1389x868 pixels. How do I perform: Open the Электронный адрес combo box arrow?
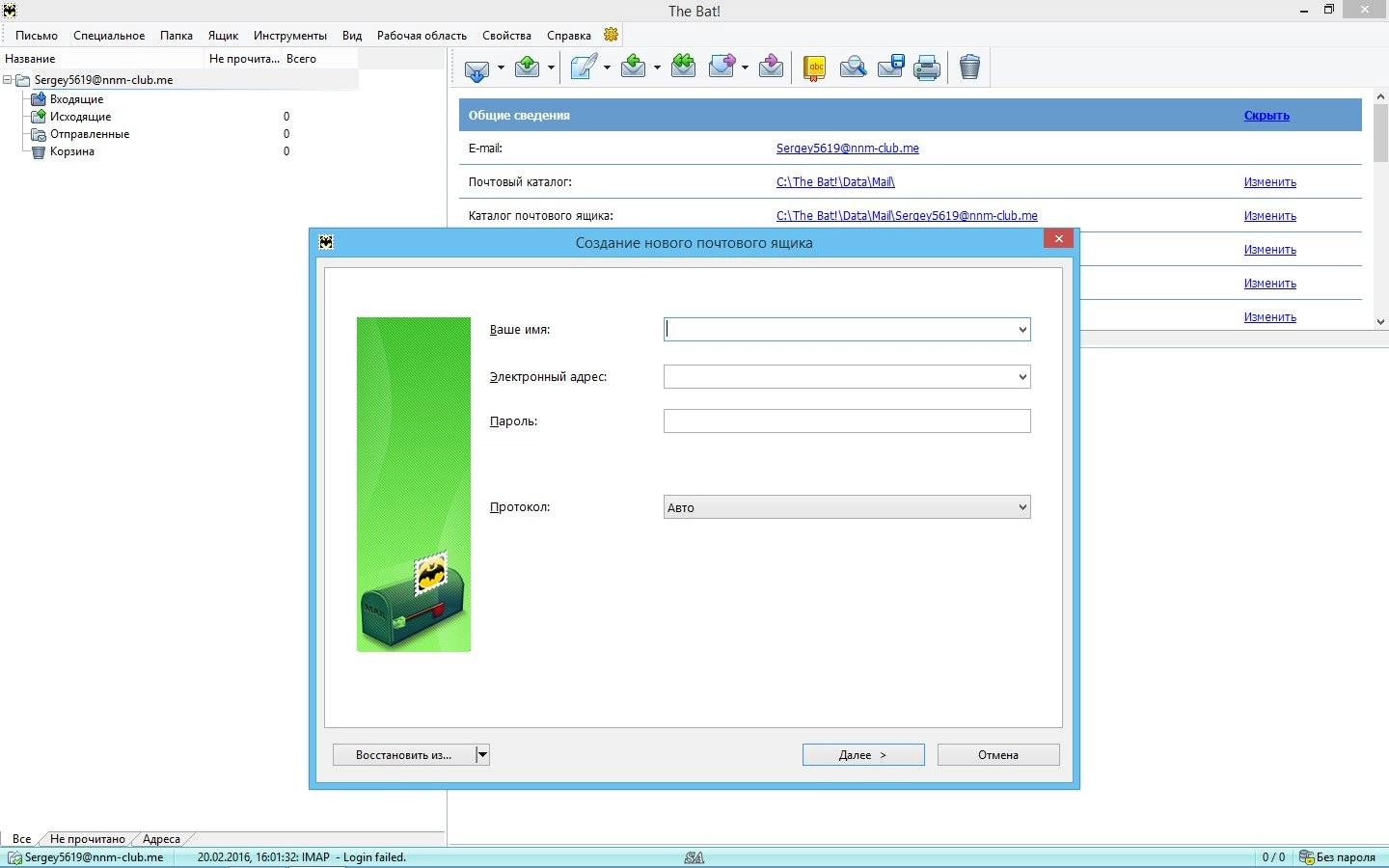tap(1022, 377)
